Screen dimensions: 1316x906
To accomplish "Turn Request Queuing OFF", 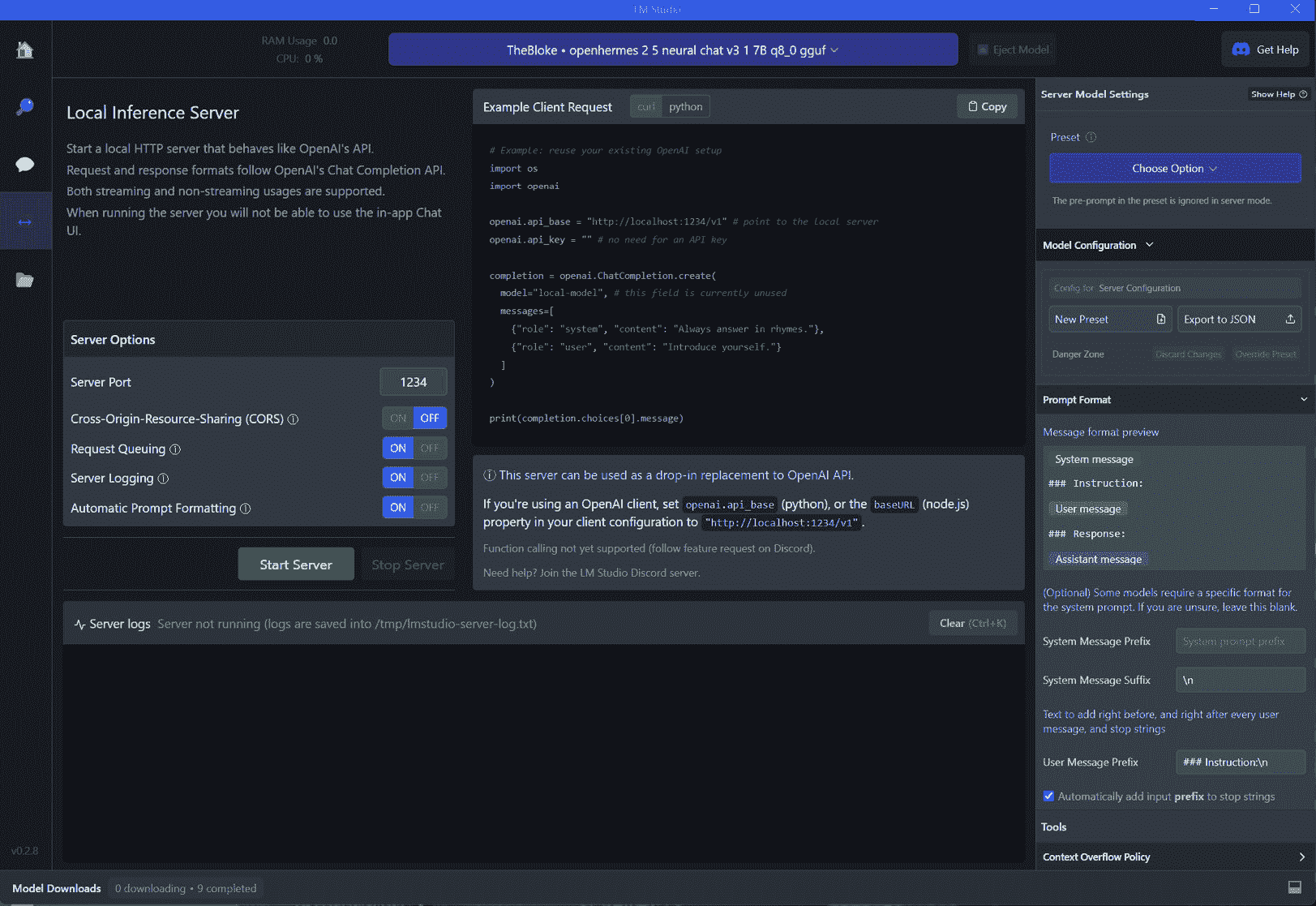I will (430, 448).
